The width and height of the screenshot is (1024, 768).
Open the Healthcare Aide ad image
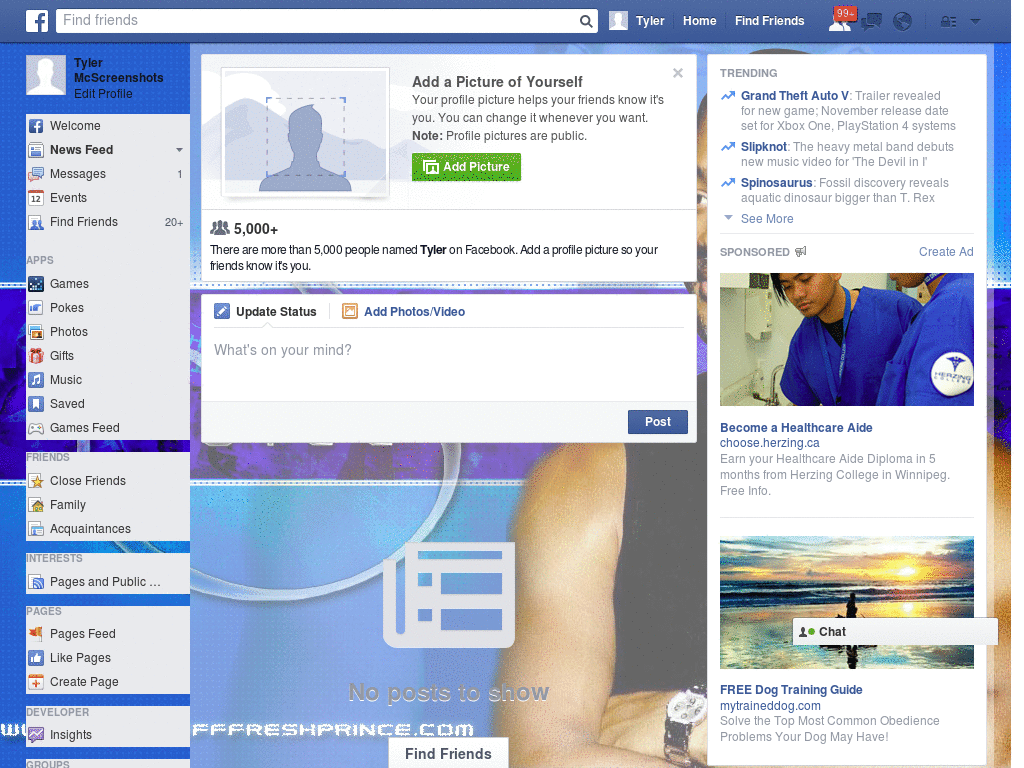[x=846, y=340]
